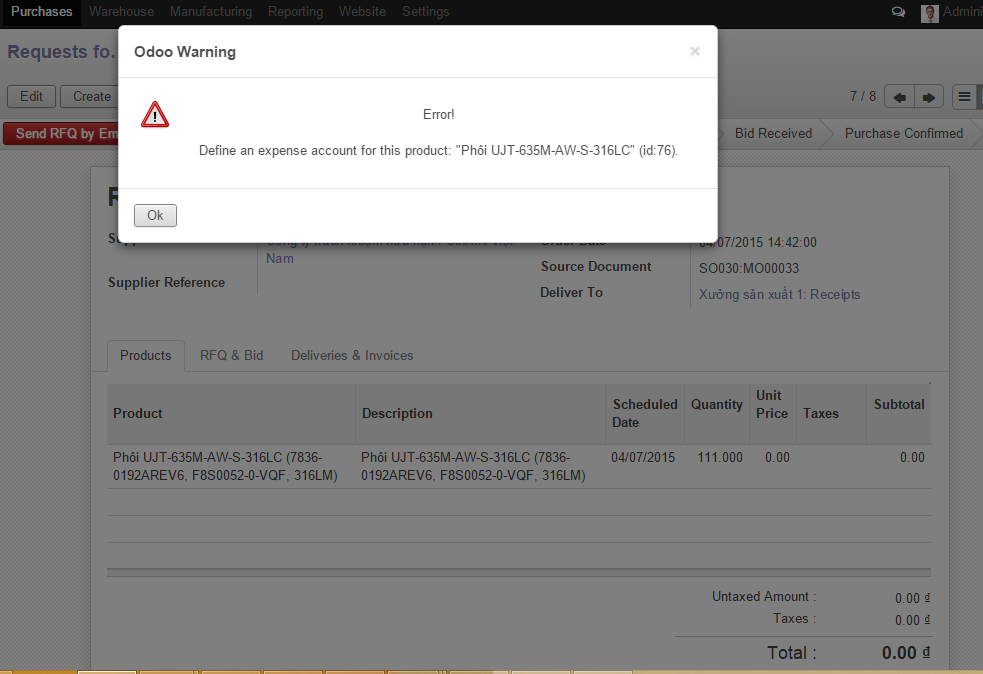This screenshot has width=983, height=674.
Task: Open Xưởng sản xuất 1: Receipts link
Action: click(x=779, y=295)
